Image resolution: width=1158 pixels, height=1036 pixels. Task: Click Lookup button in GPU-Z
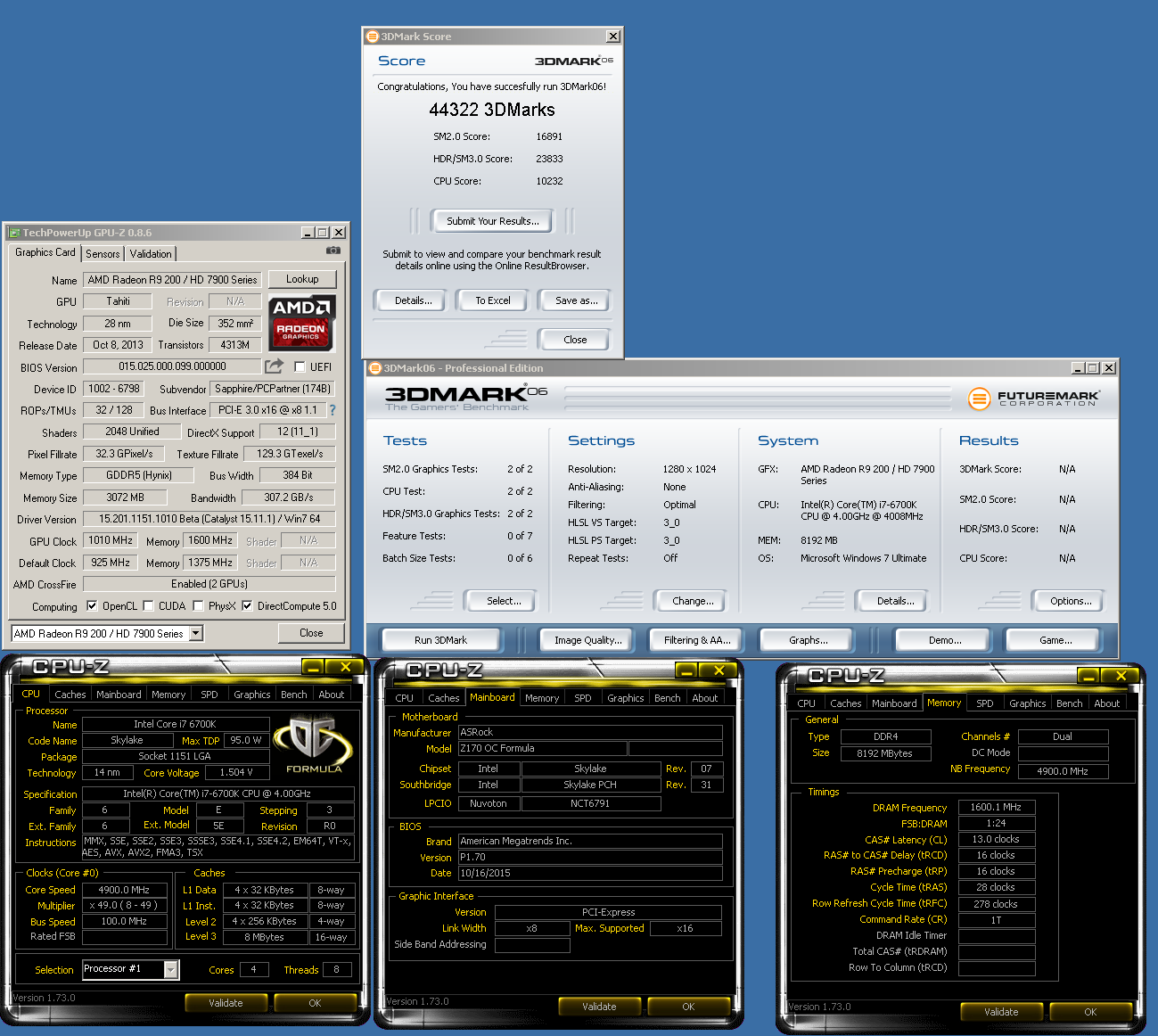[302, 279]
